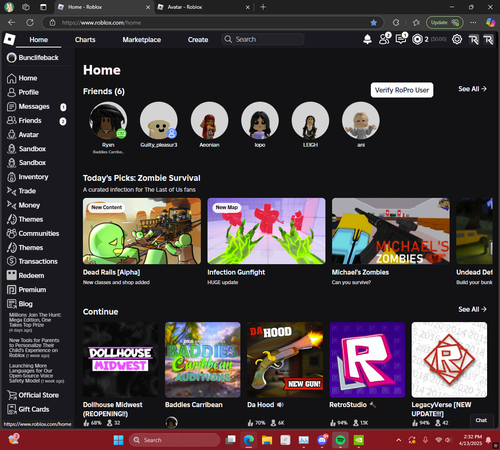Viewport: 500px width, 450px height.
Task: Open Dollhouse Midwest game thumbnail
Action: [121, 360]
